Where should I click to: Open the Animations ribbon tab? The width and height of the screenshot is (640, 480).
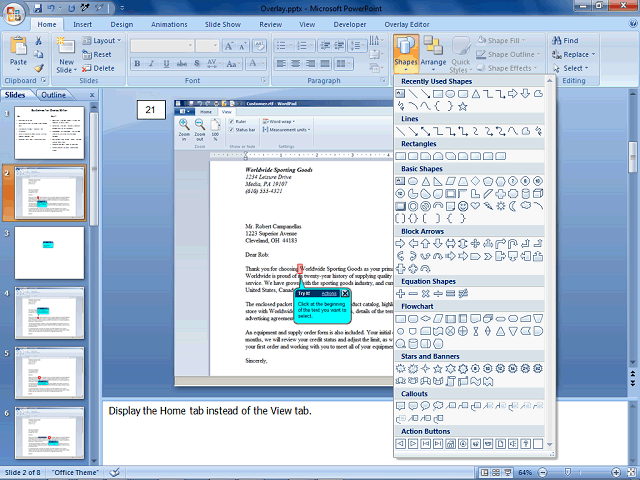(169, 24)
